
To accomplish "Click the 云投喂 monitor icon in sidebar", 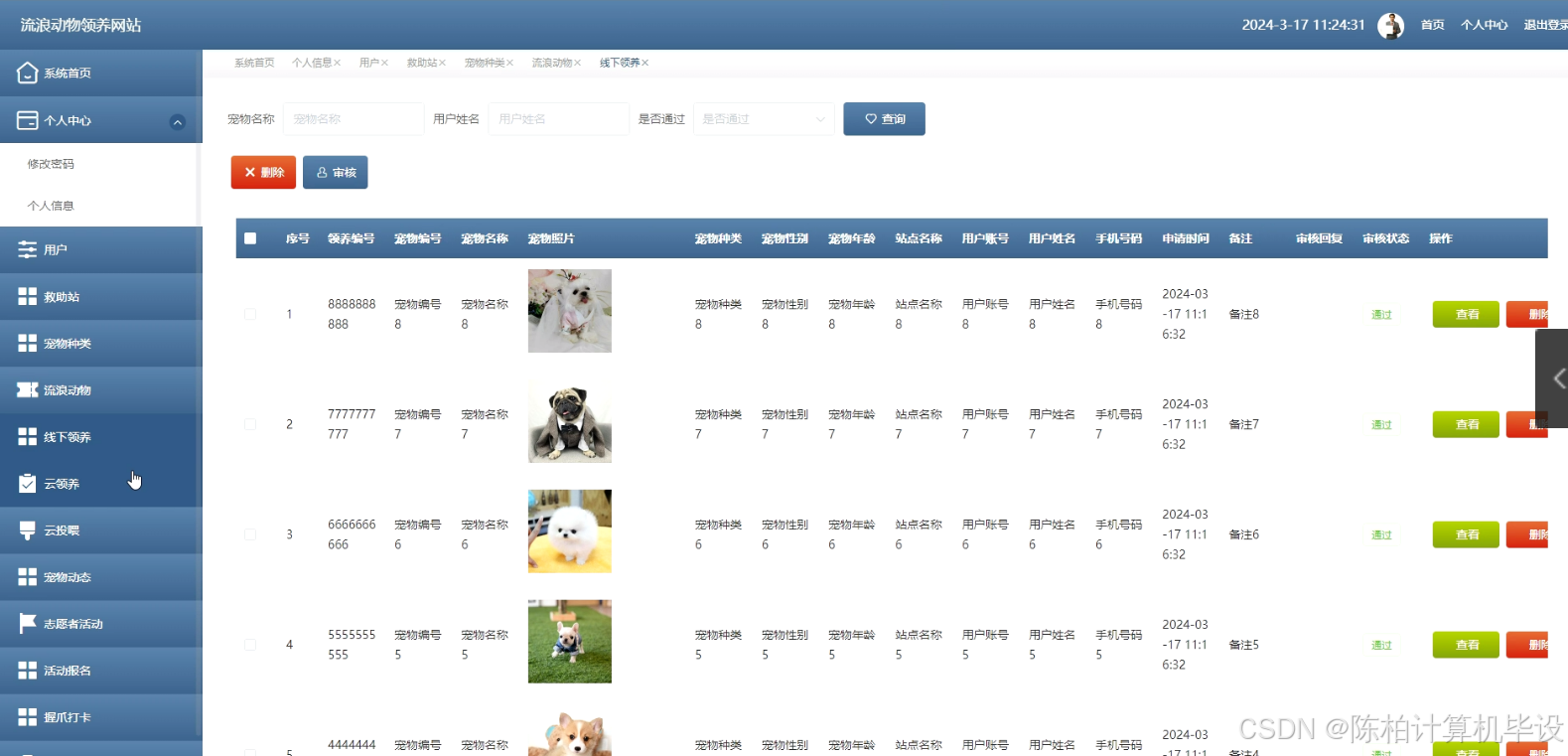I will (27, 529).
